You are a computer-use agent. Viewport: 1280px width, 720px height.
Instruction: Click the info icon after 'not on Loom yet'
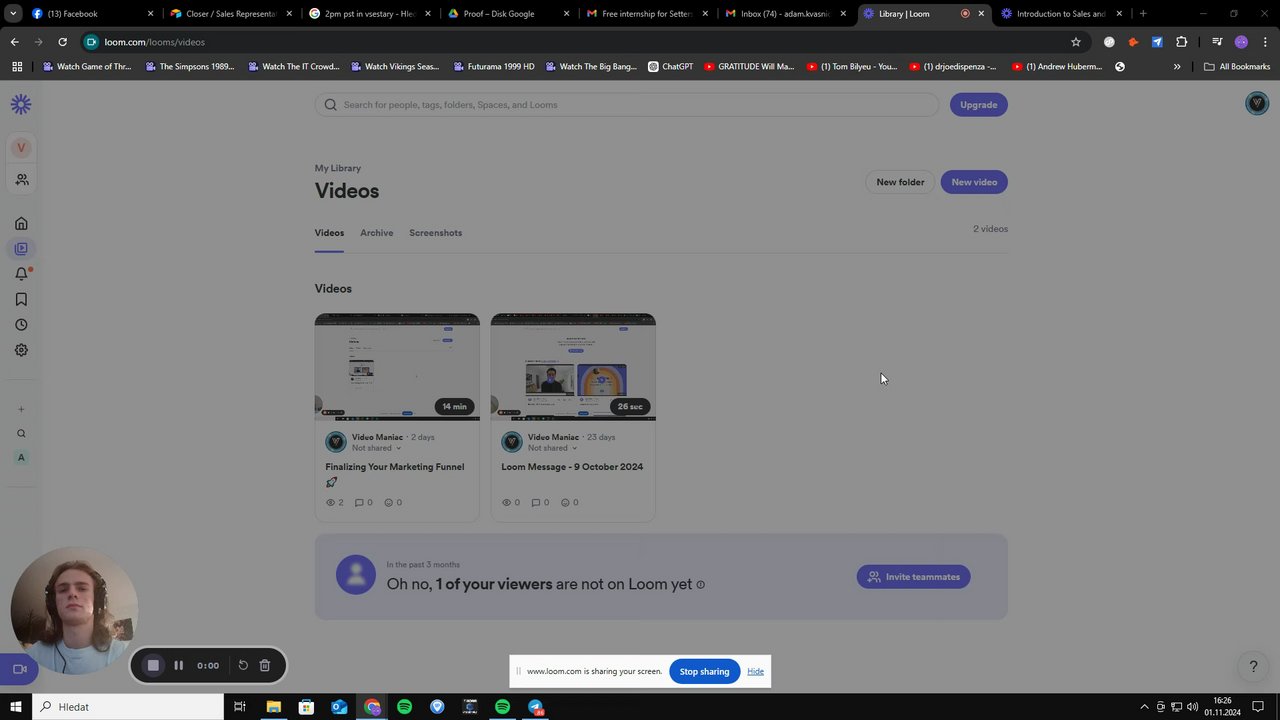(x=700, y=584)
